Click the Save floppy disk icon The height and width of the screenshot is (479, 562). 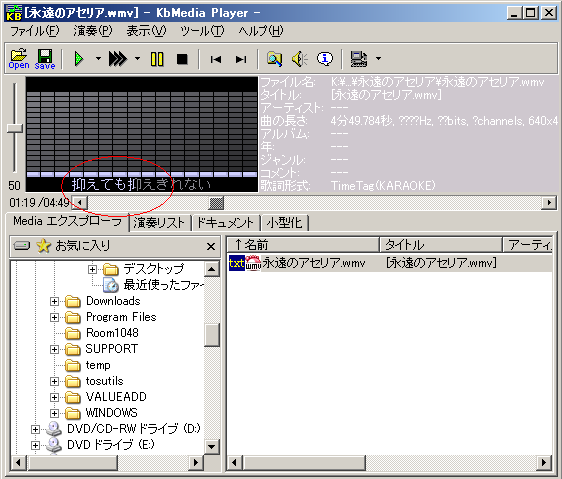point(45,59)
